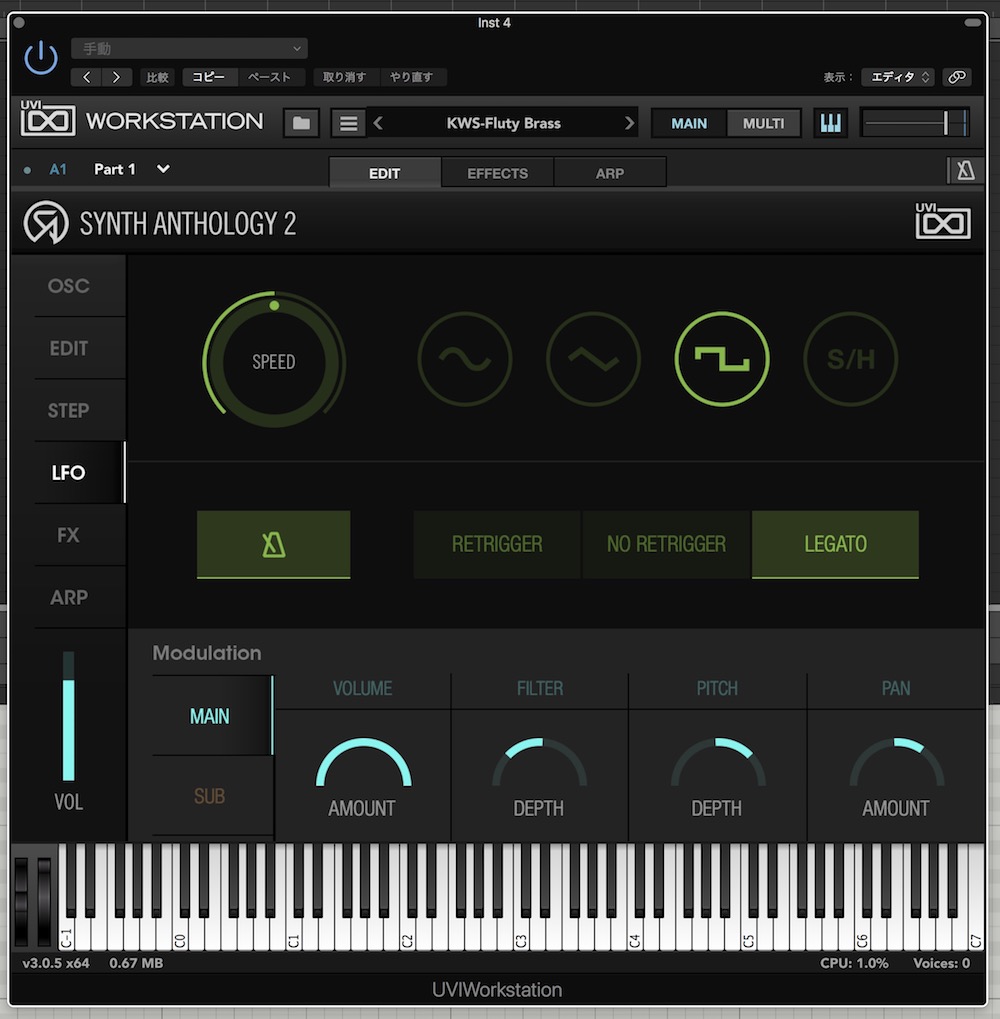Open the OSC side tab

(x=69, y=286)
